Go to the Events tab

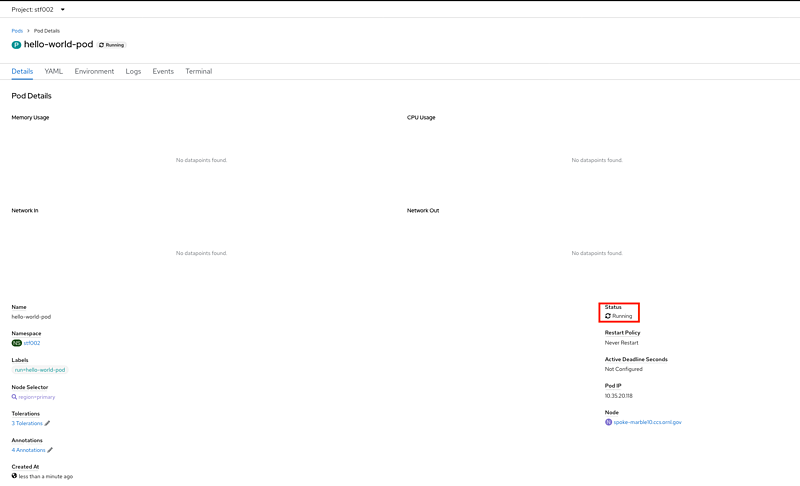(163, 72)
